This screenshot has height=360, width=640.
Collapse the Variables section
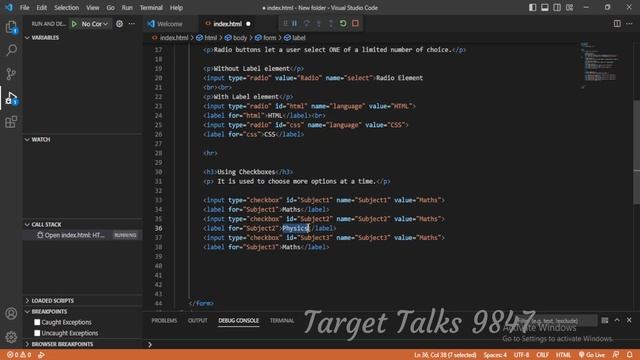pos(82,38)
